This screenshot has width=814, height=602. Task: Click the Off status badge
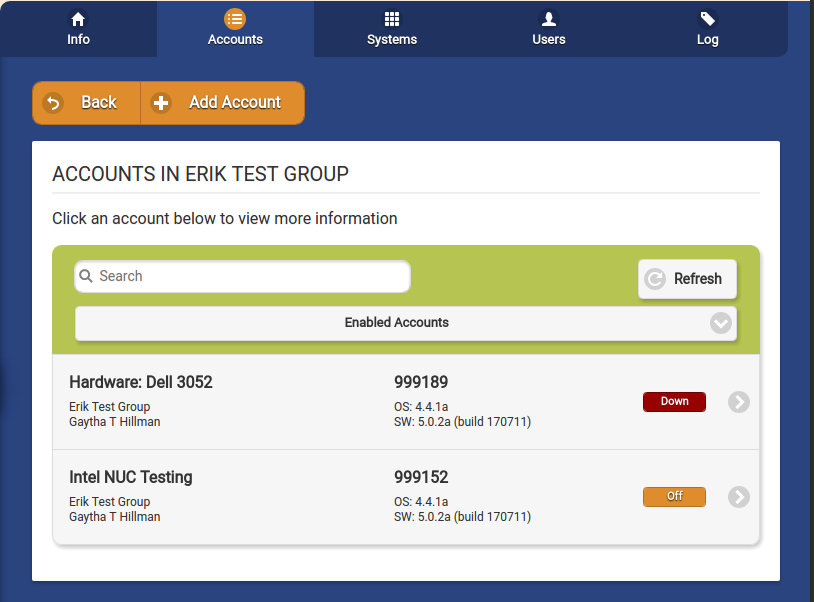point(674,497)
